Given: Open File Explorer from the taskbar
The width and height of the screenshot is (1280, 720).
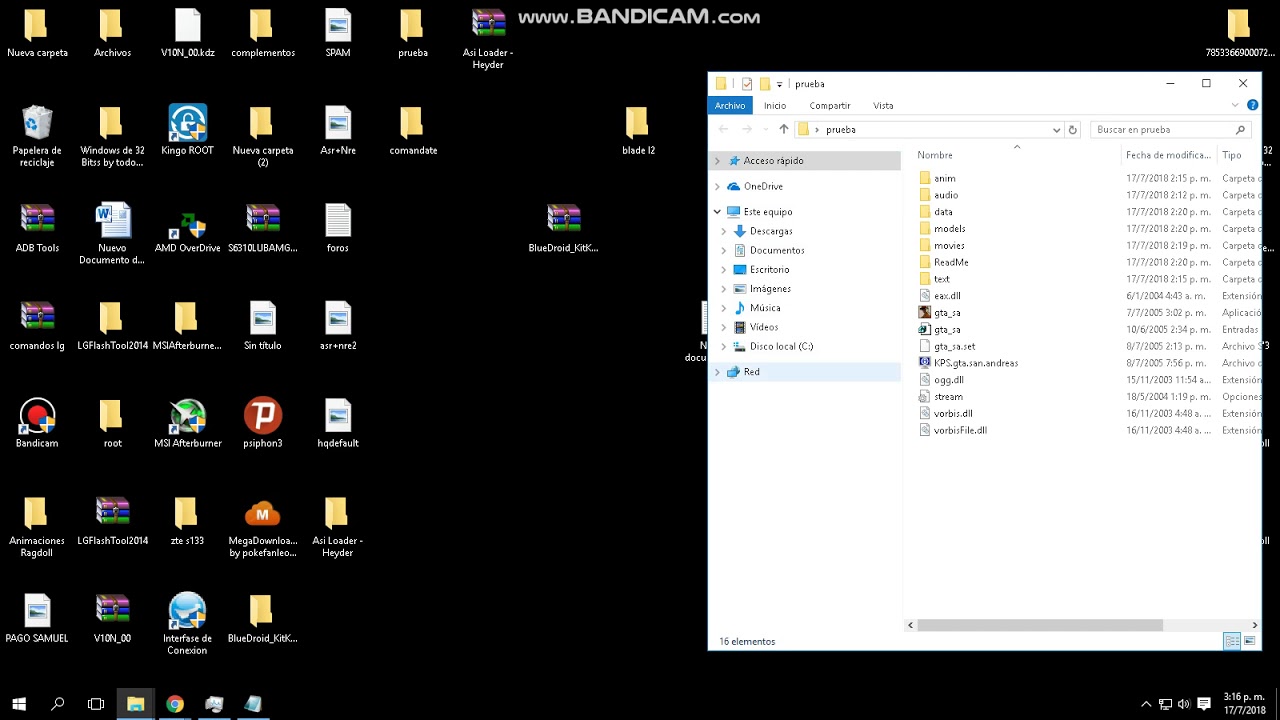Looking at the screenshot, I should (135, 704).
